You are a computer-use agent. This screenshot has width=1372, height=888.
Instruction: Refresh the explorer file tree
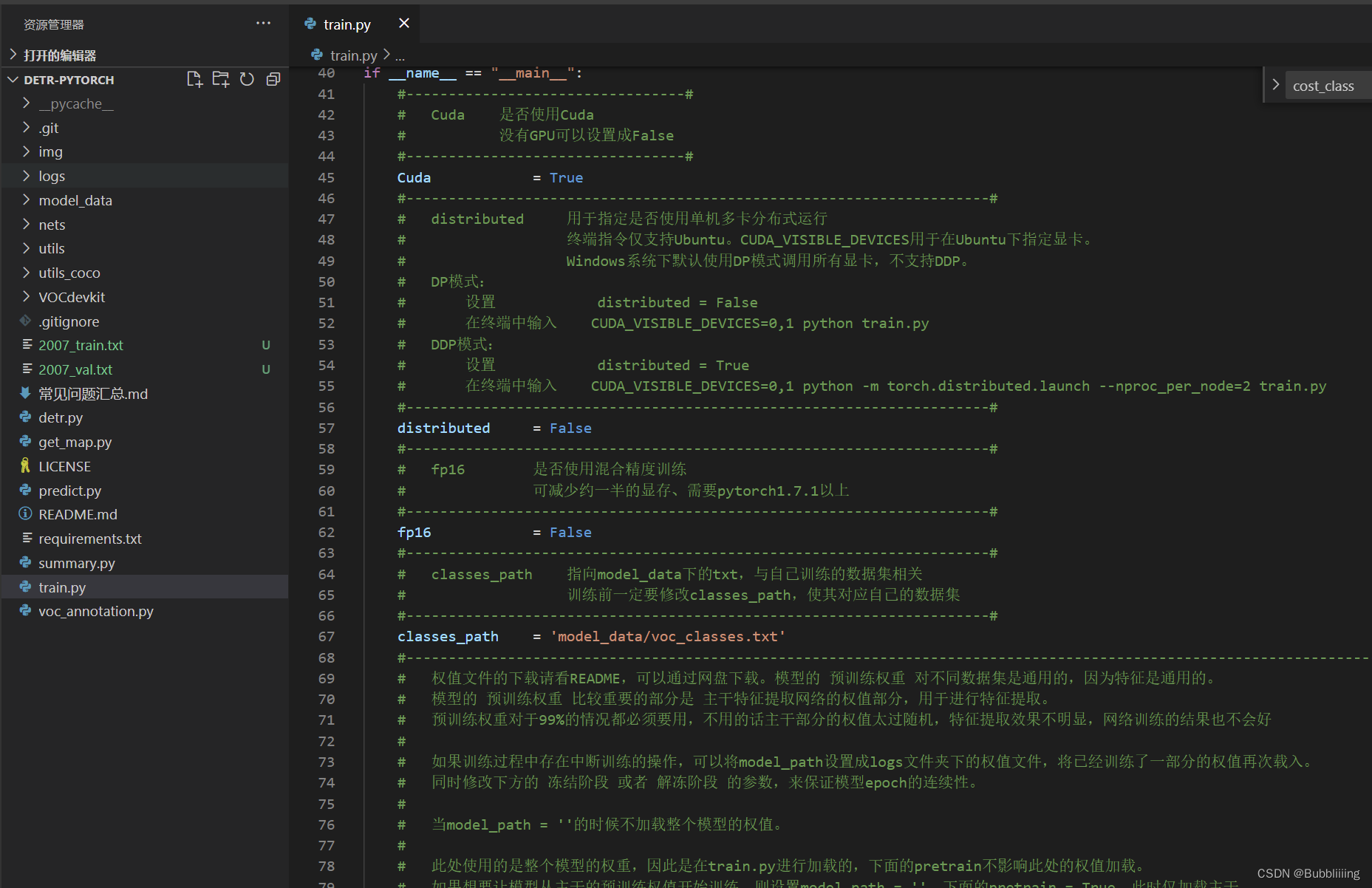247,79
